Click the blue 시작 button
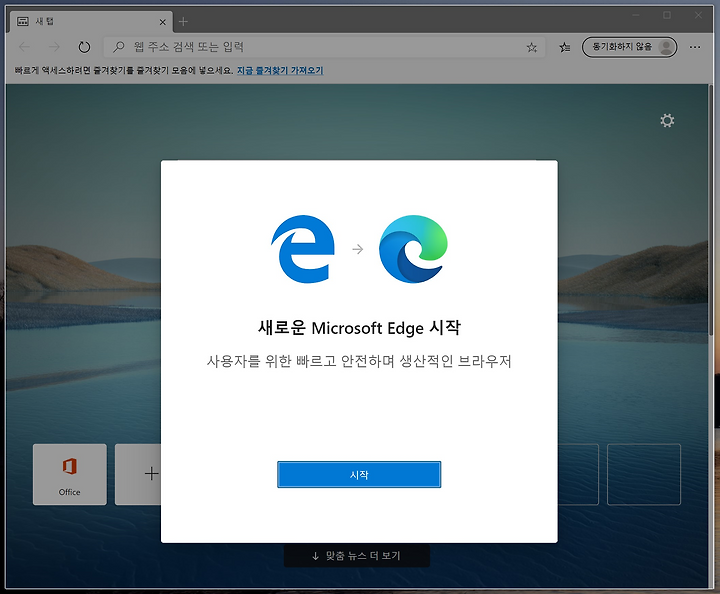Viewport: 720px width, 594px height. [x=359, y=475]
